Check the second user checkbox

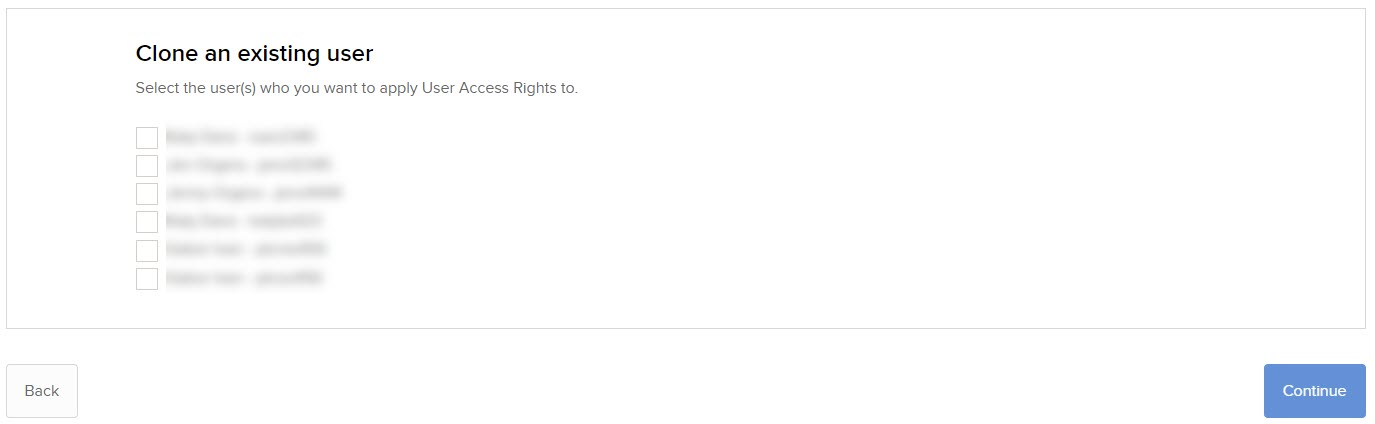pyautogui.click(x=147, y=166)
